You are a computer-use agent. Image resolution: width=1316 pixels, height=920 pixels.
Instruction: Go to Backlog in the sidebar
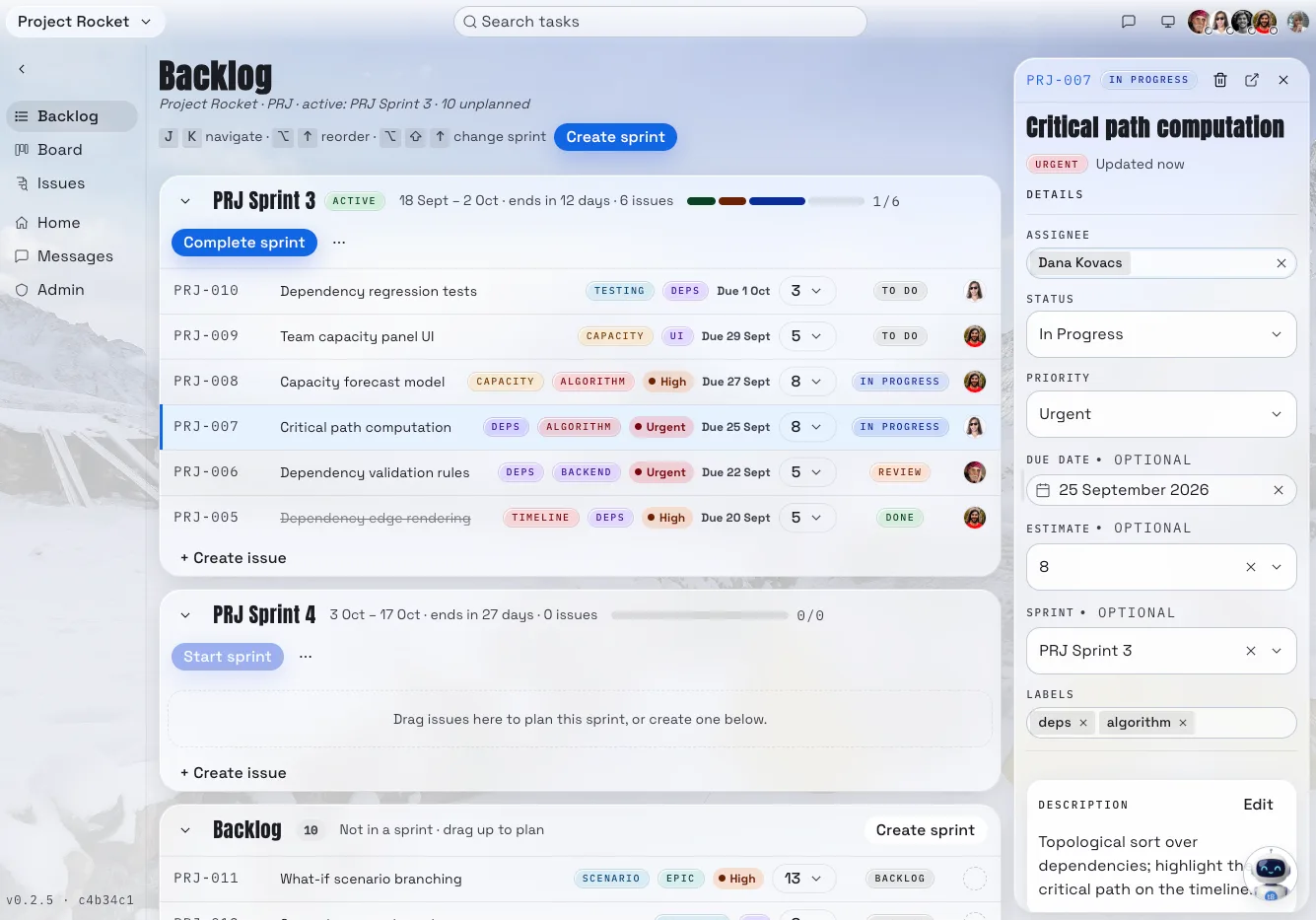(72, 116)
